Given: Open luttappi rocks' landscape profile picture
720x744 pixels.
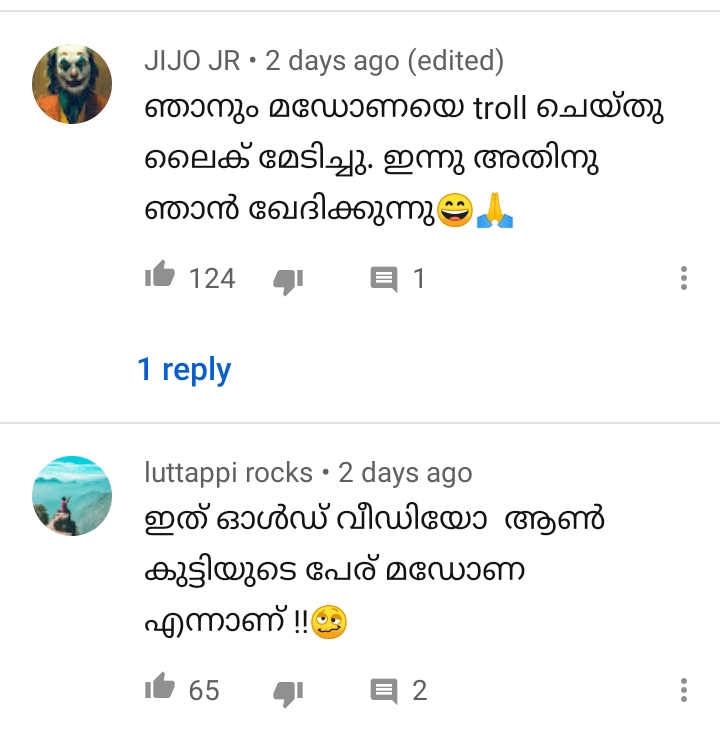Looking at the screenshot, I should 72,496.
